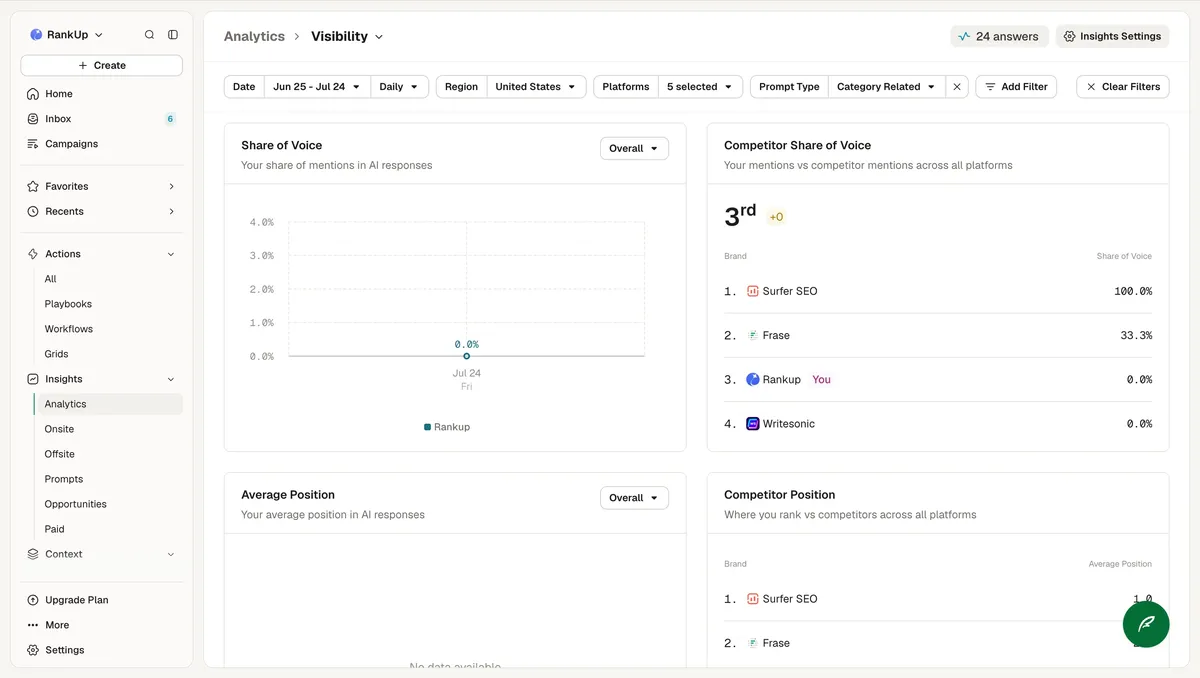Open Insights Settings
Screen dimensions: 1200x678
pos(1112,36)
